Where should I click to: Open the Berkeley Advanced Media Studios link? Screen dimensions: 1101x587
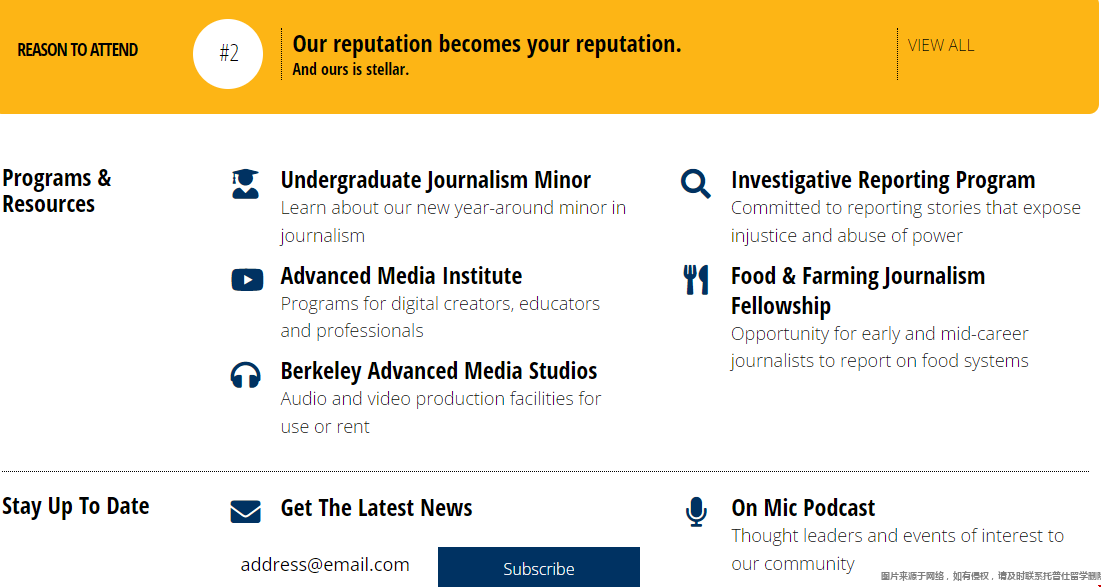click(439, 371)
